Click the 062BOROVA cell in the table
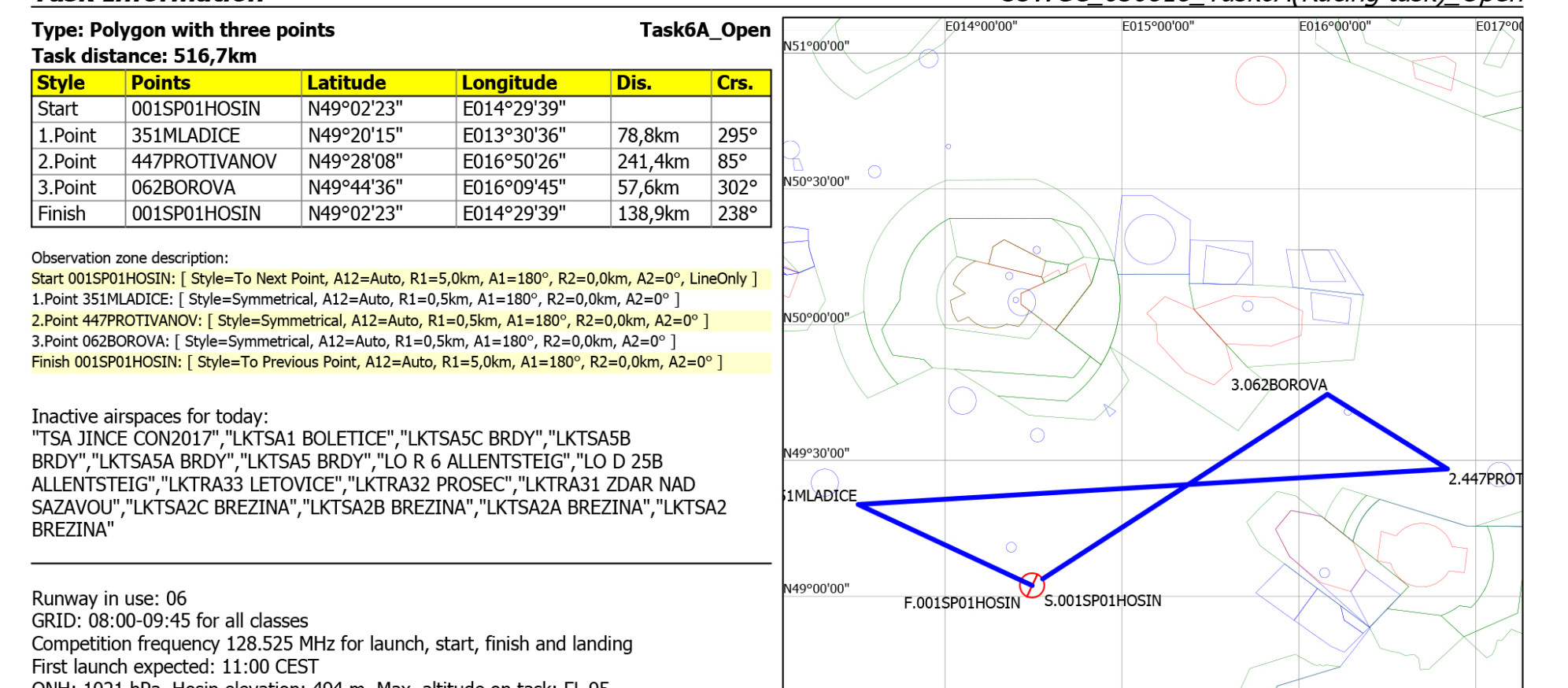Screen dimensions: 1568x688 click(183, 187)
